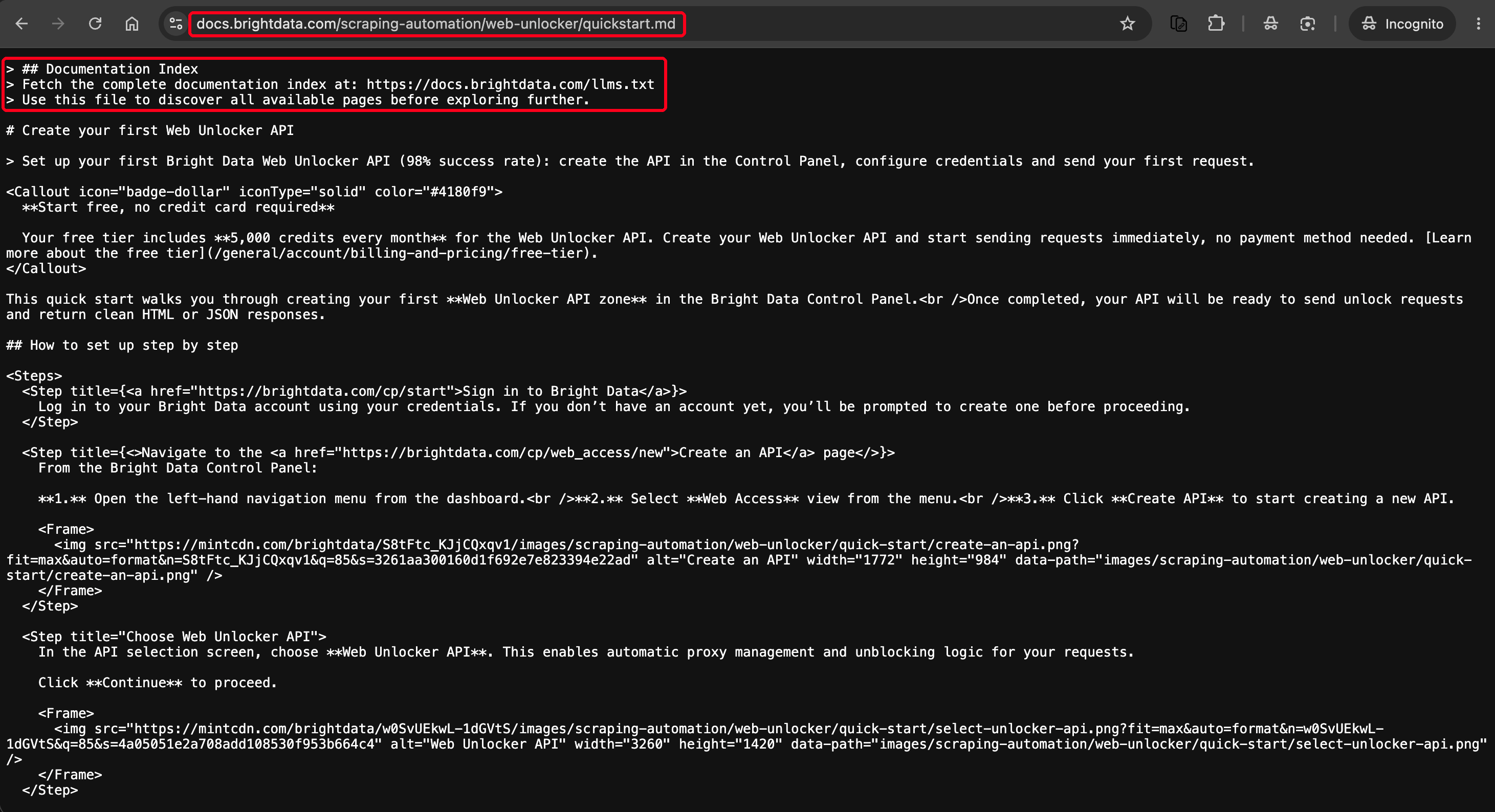Open the home page via house icon
The image size is (1495, 812).
click(x=133, y=24)
